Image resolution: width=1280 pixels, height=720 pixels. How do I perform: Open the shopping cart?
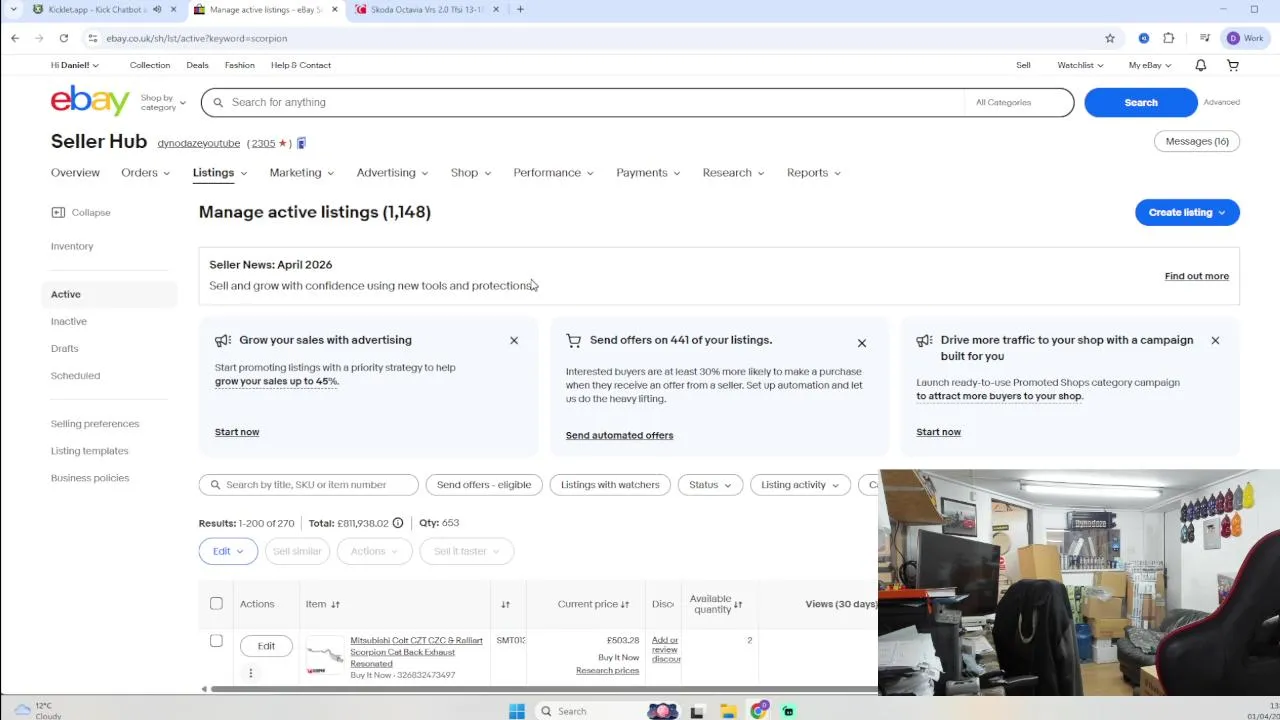coord(1233,65)
